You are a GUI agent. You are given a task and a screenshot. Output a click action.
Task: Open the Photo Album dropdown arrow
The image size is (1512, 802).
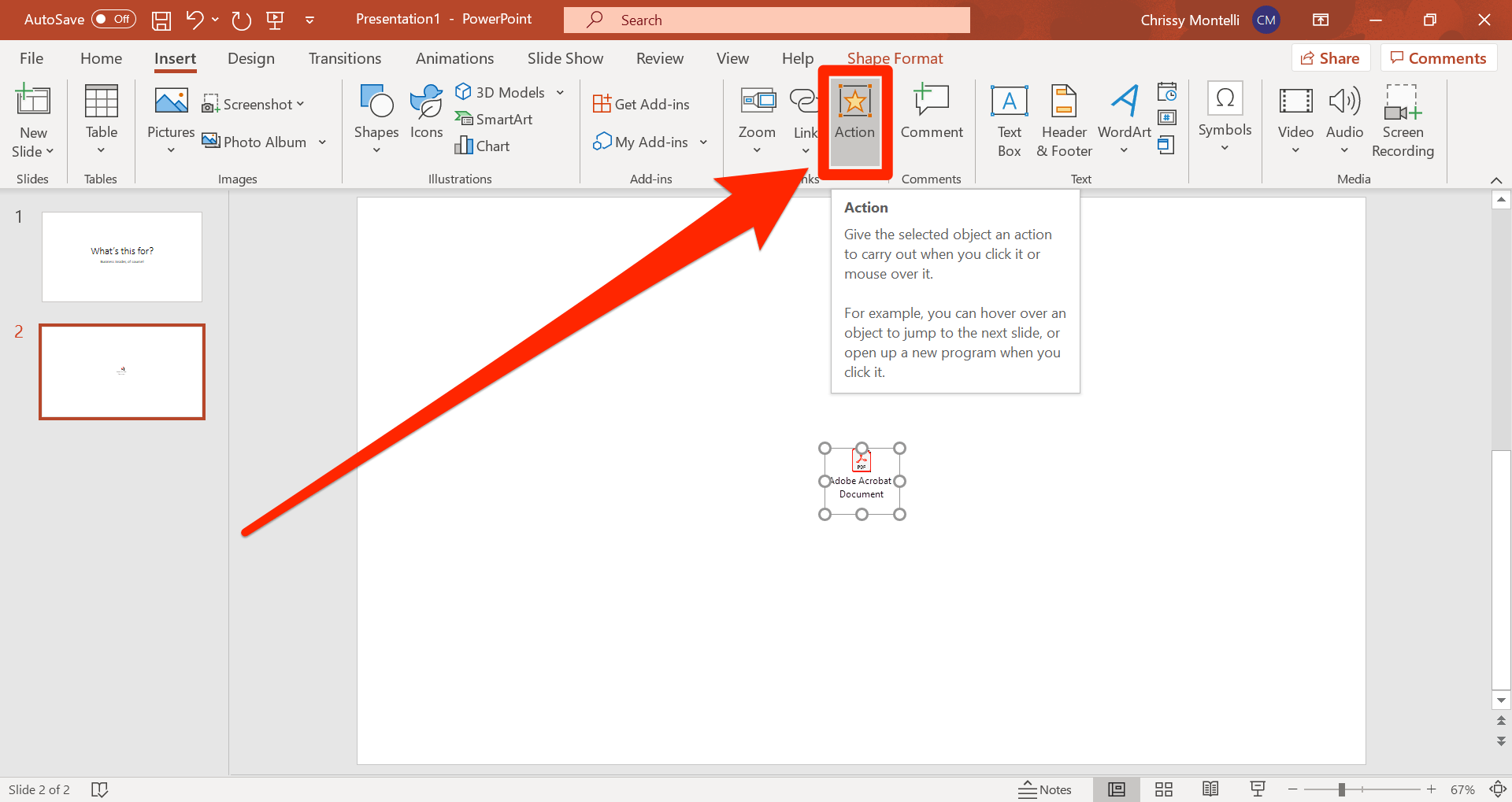tap(322, 142)
